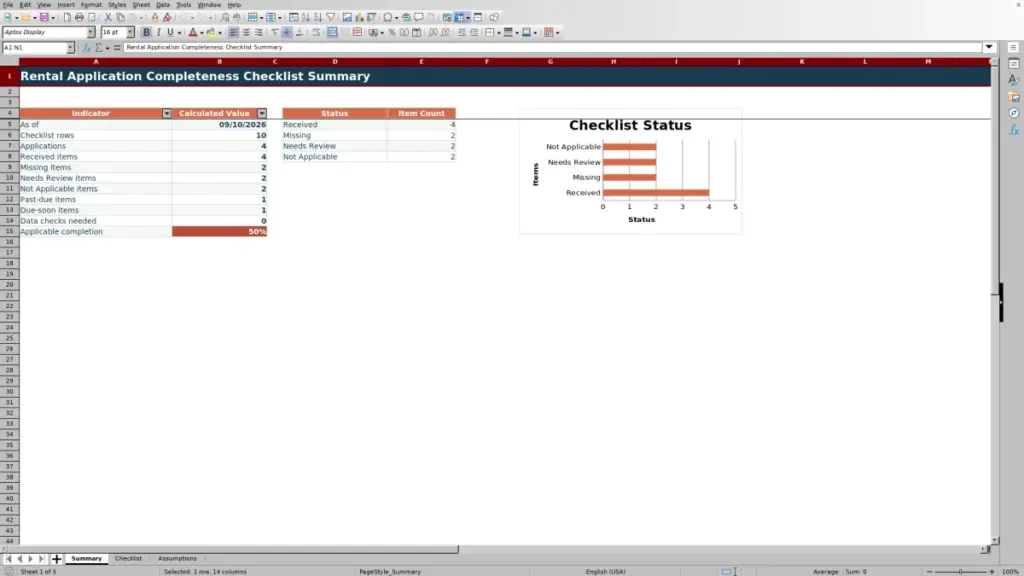The height and width of the screenshot is (576, 1024).
Task: Open the File menu
Action: coord(8,5)
